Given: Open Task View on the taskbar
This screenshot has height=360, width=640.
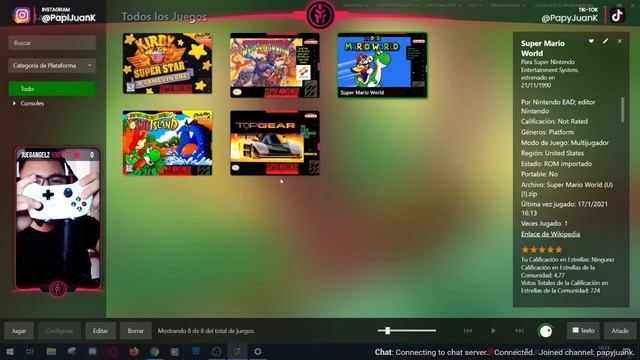Looking at the screenshot, I should tap(30, 351).
